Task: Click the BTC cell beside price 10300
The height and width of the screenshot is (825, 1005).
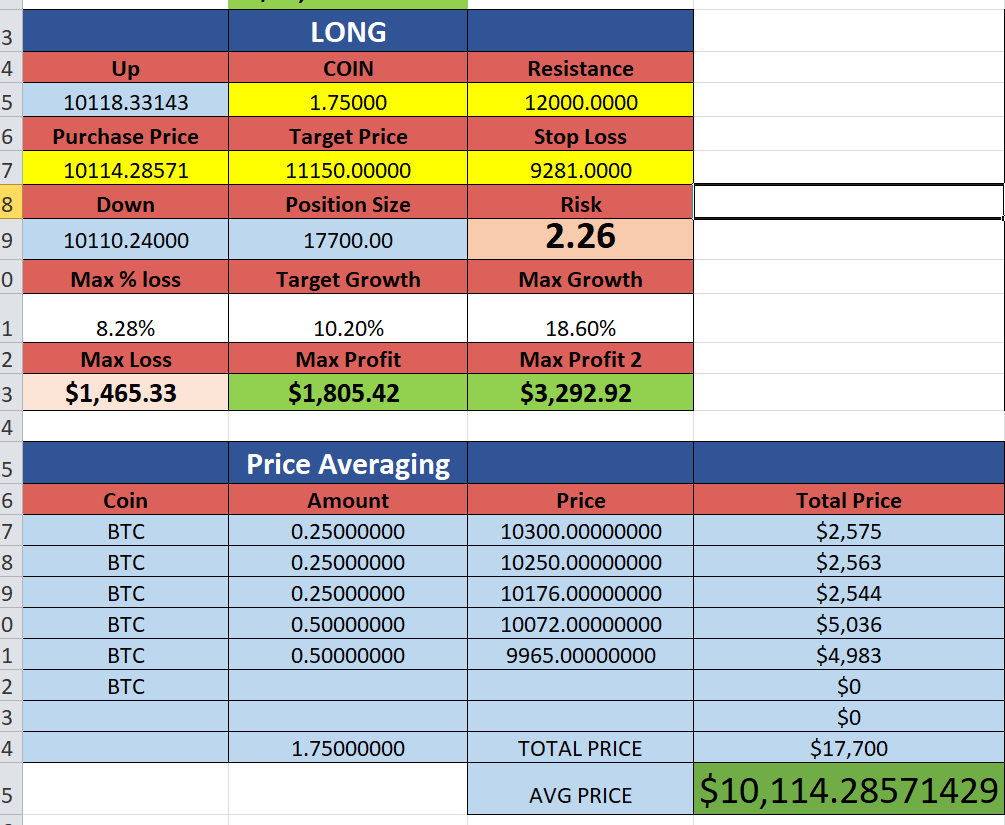Action: [x=126, y=530]
